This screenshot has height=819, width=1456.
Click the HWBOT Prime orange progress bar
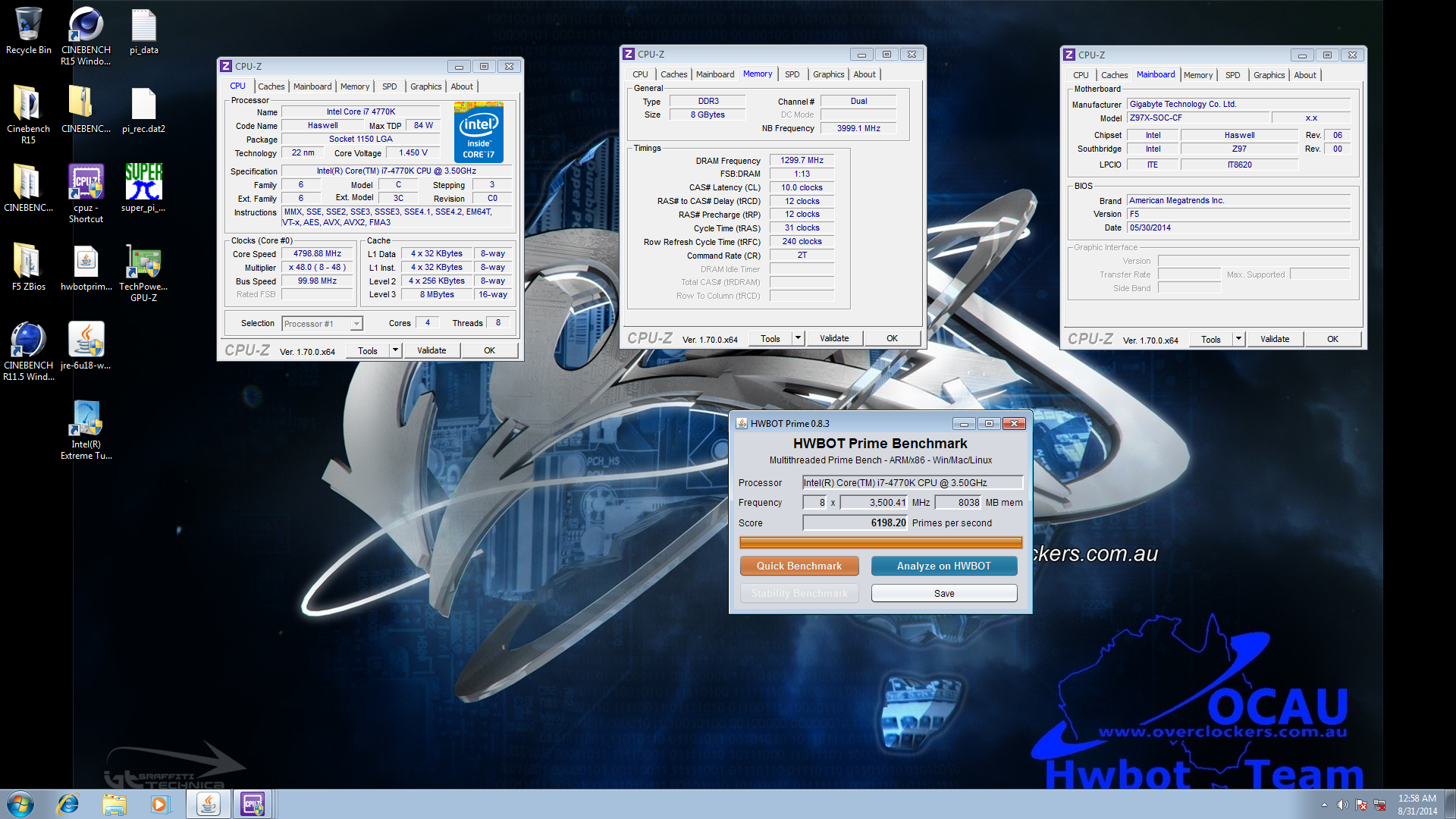pos(880,543)
